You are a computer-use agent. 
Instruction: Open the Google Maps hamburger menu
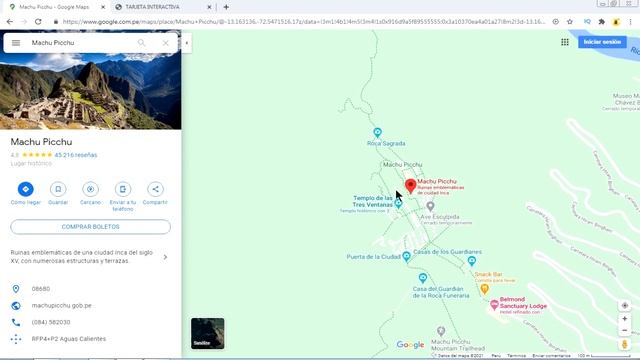point(16,43)
